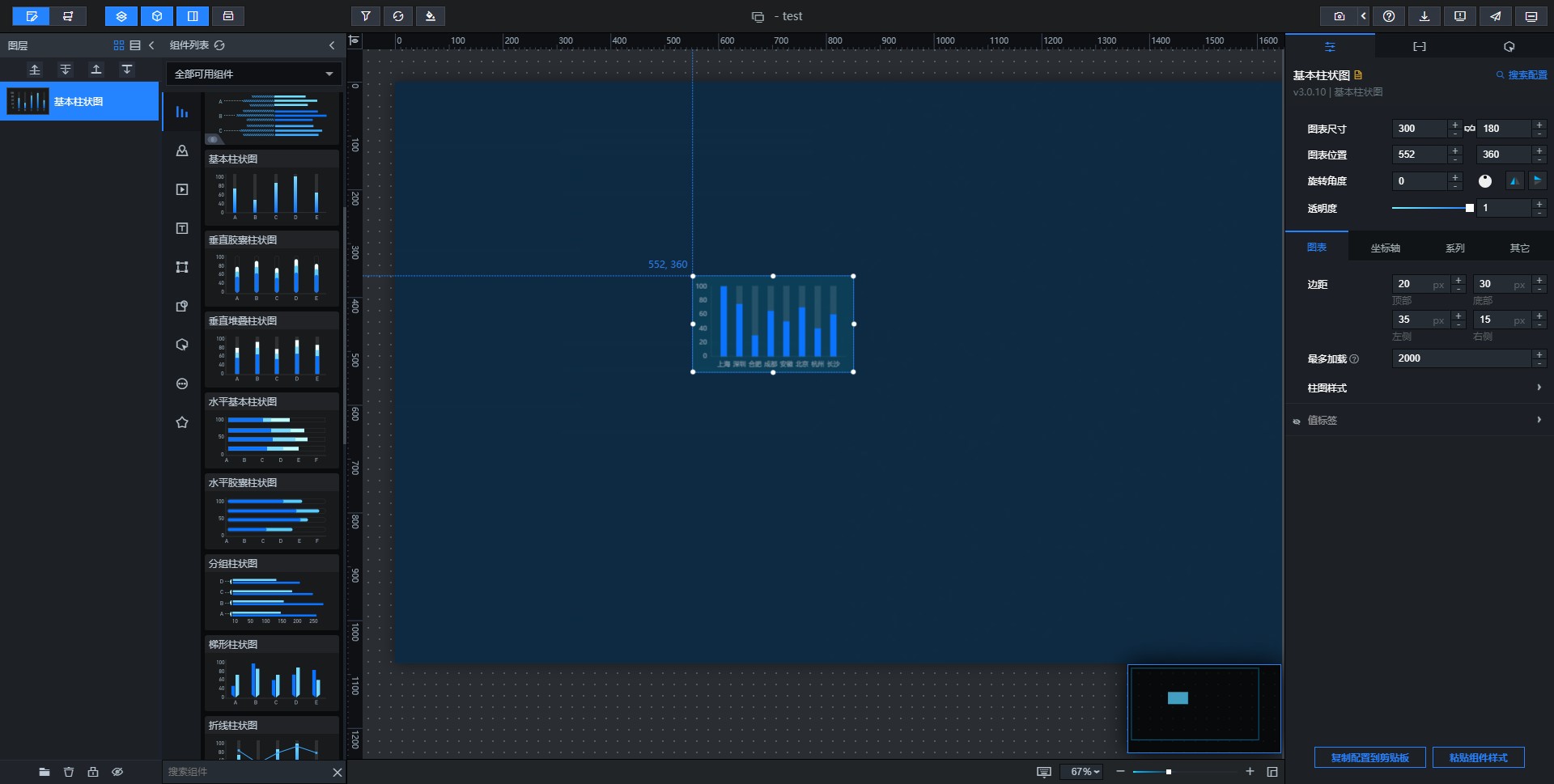Add the 垂直胶囊柱状图 component thumbnail
1554x784 pixels.
[x=271, y=277]
